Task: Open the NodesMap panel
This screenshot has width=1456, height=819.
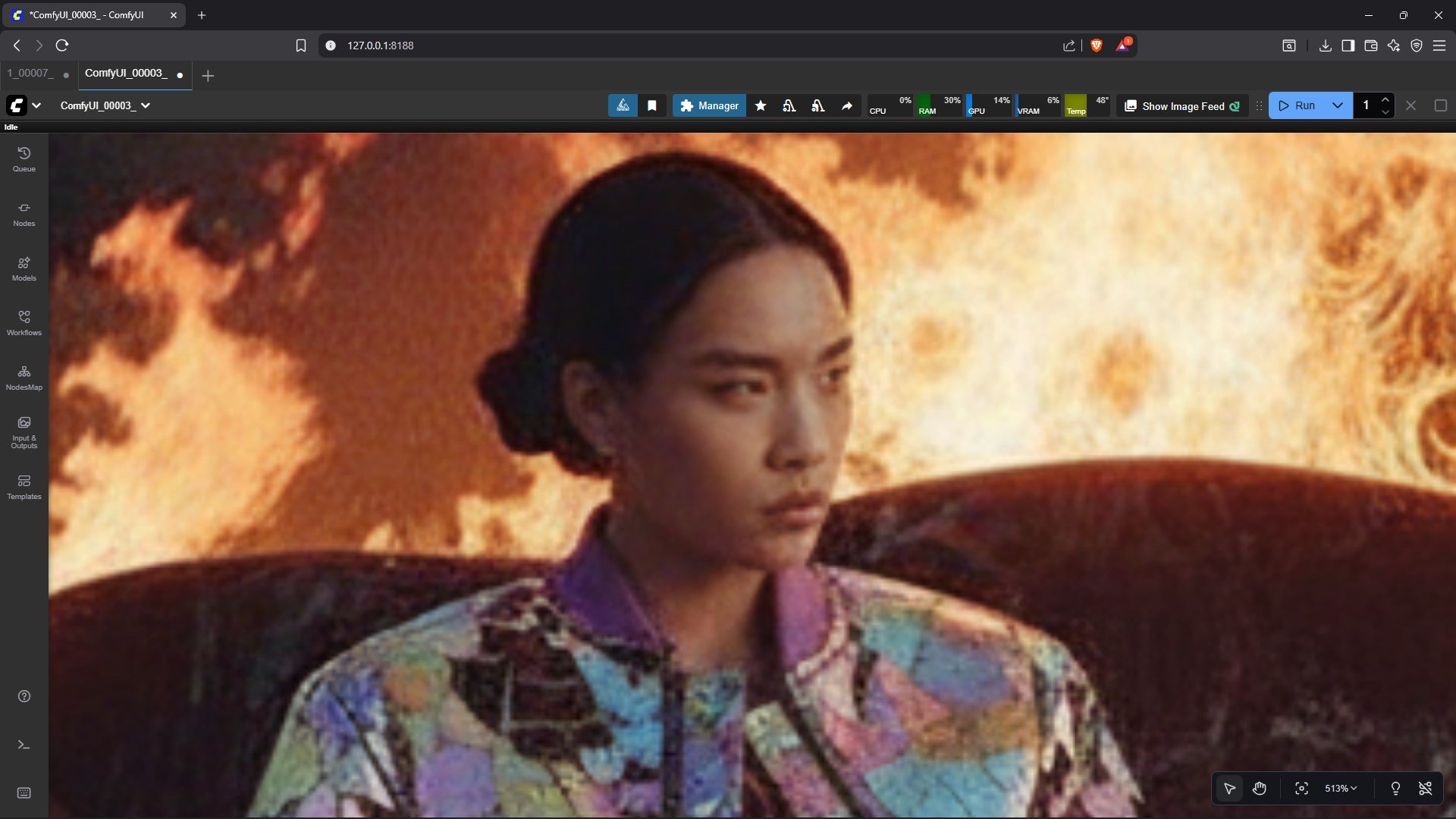Action: coord(24,377)
